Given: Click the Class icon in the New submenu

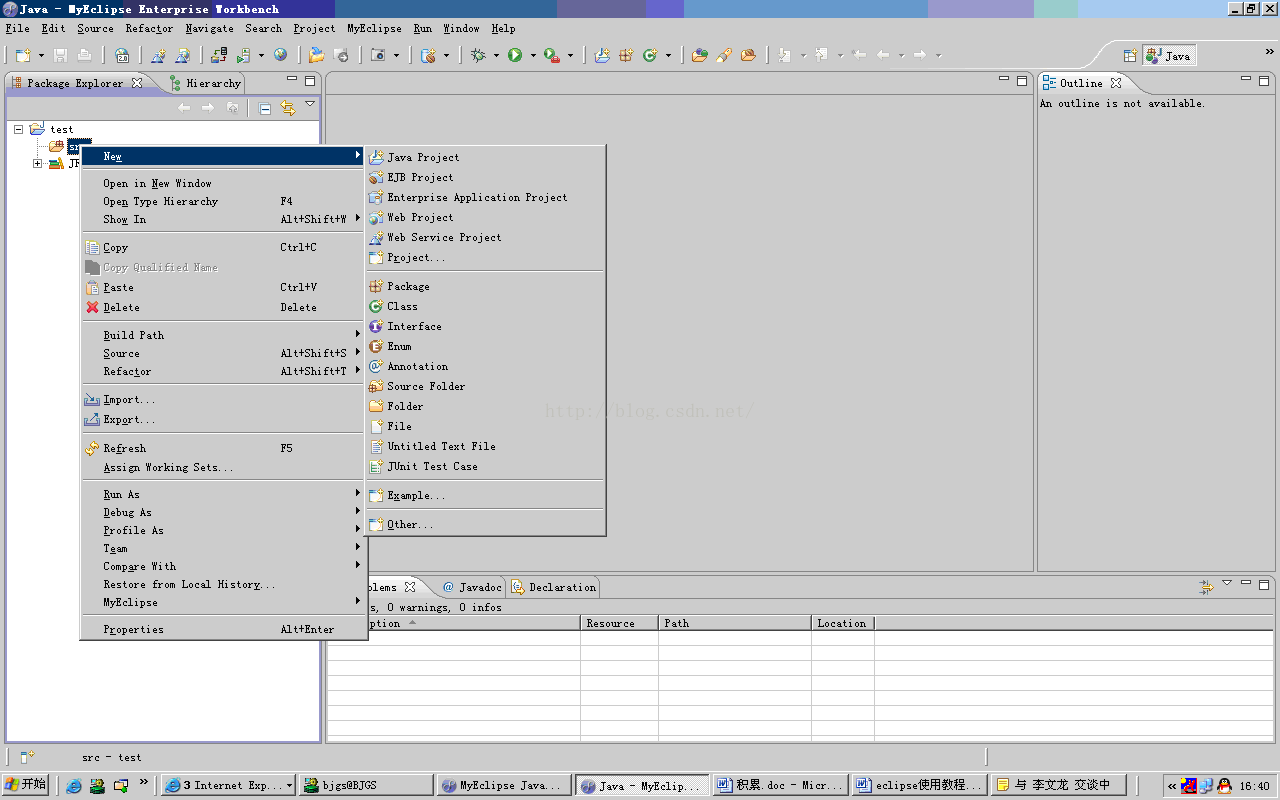Looking at the screenshot, I should point(376,306).
